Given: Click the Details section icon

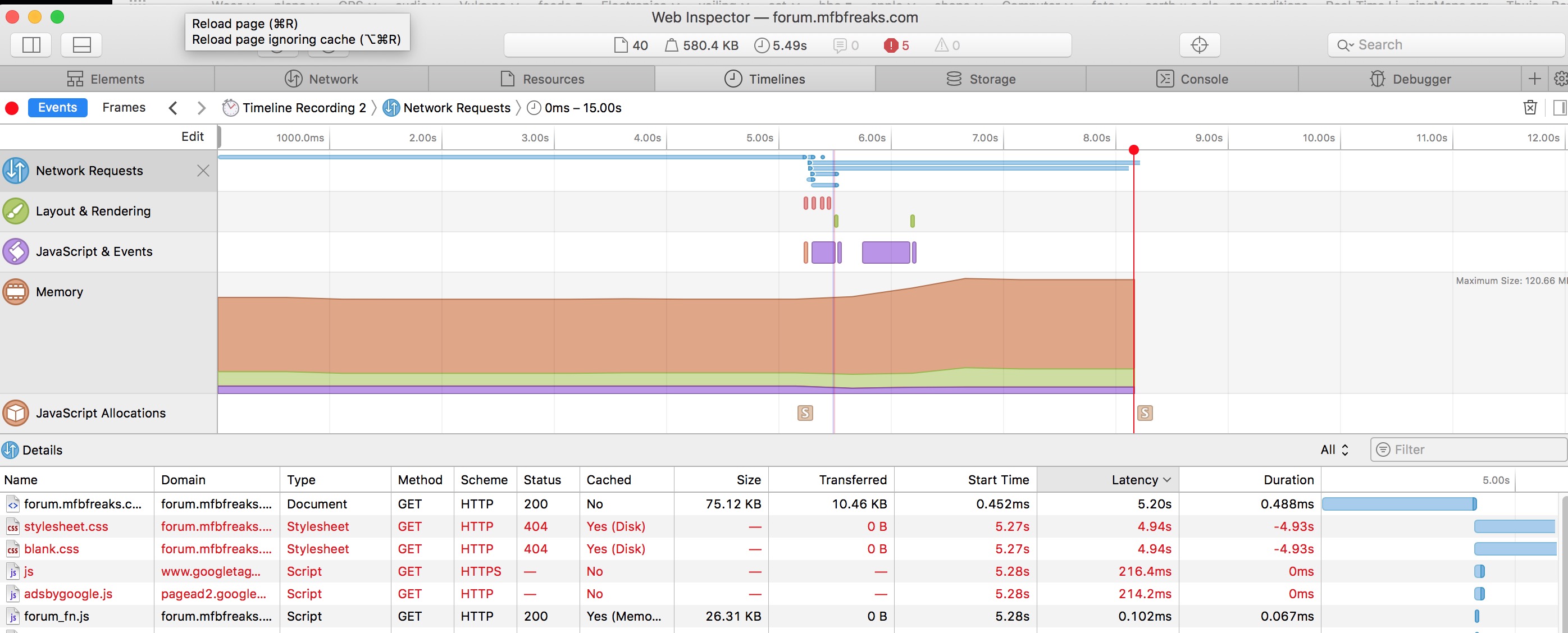Looking at the screenshot, I should point(10,450).
